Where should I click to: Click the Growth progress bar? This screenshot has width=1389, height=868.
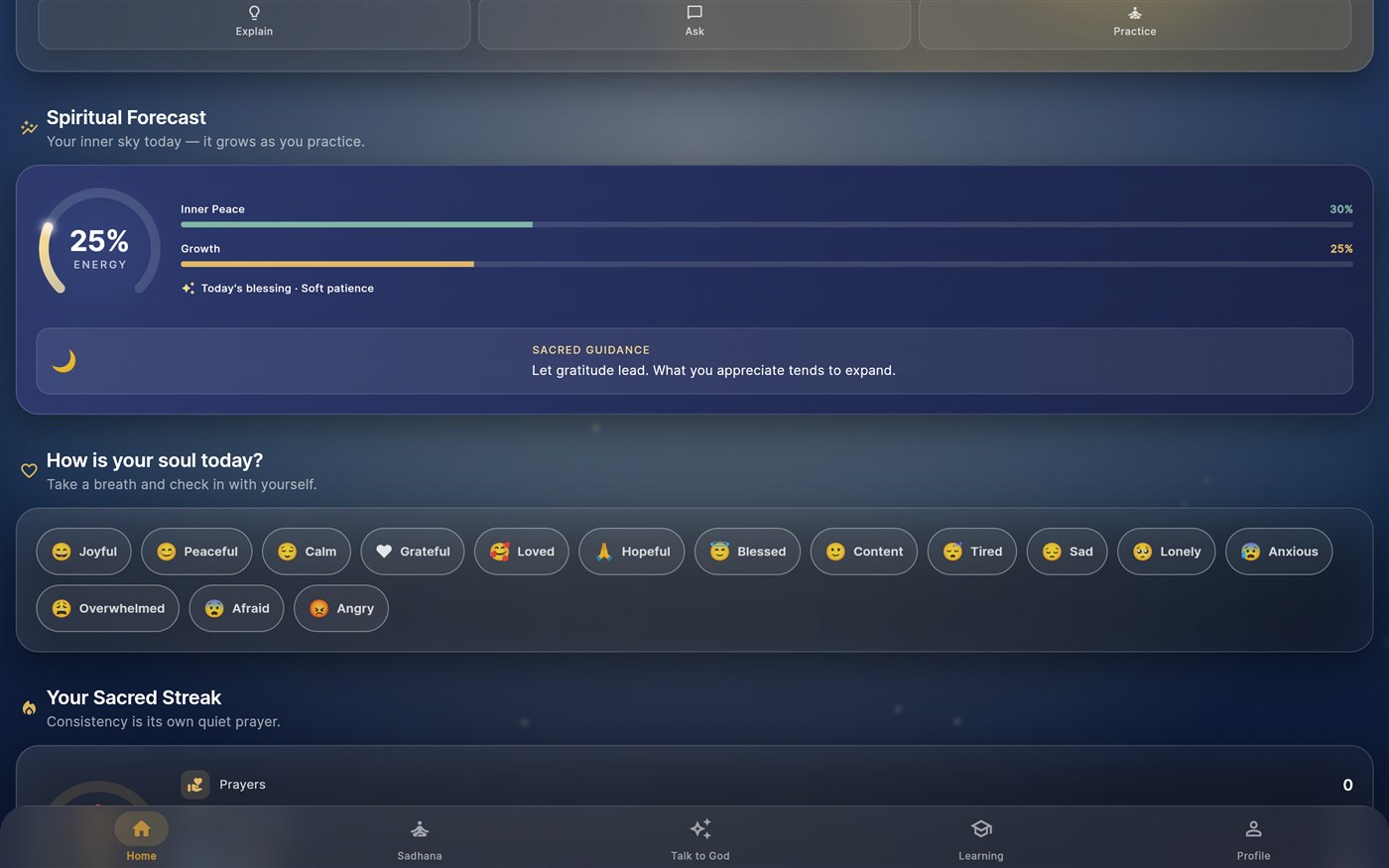pyautogui.click(x=767, y=265)
